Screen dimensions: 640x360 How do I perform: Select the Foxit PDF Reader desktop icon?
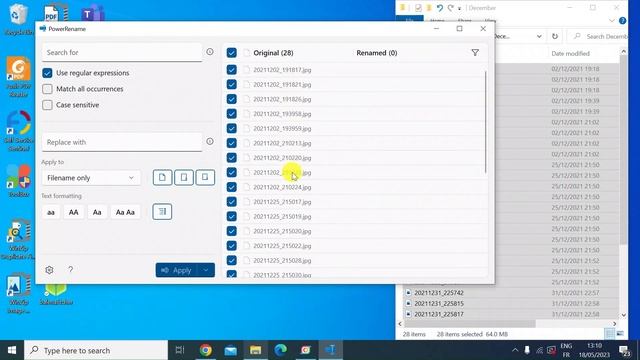pos(18,77)
